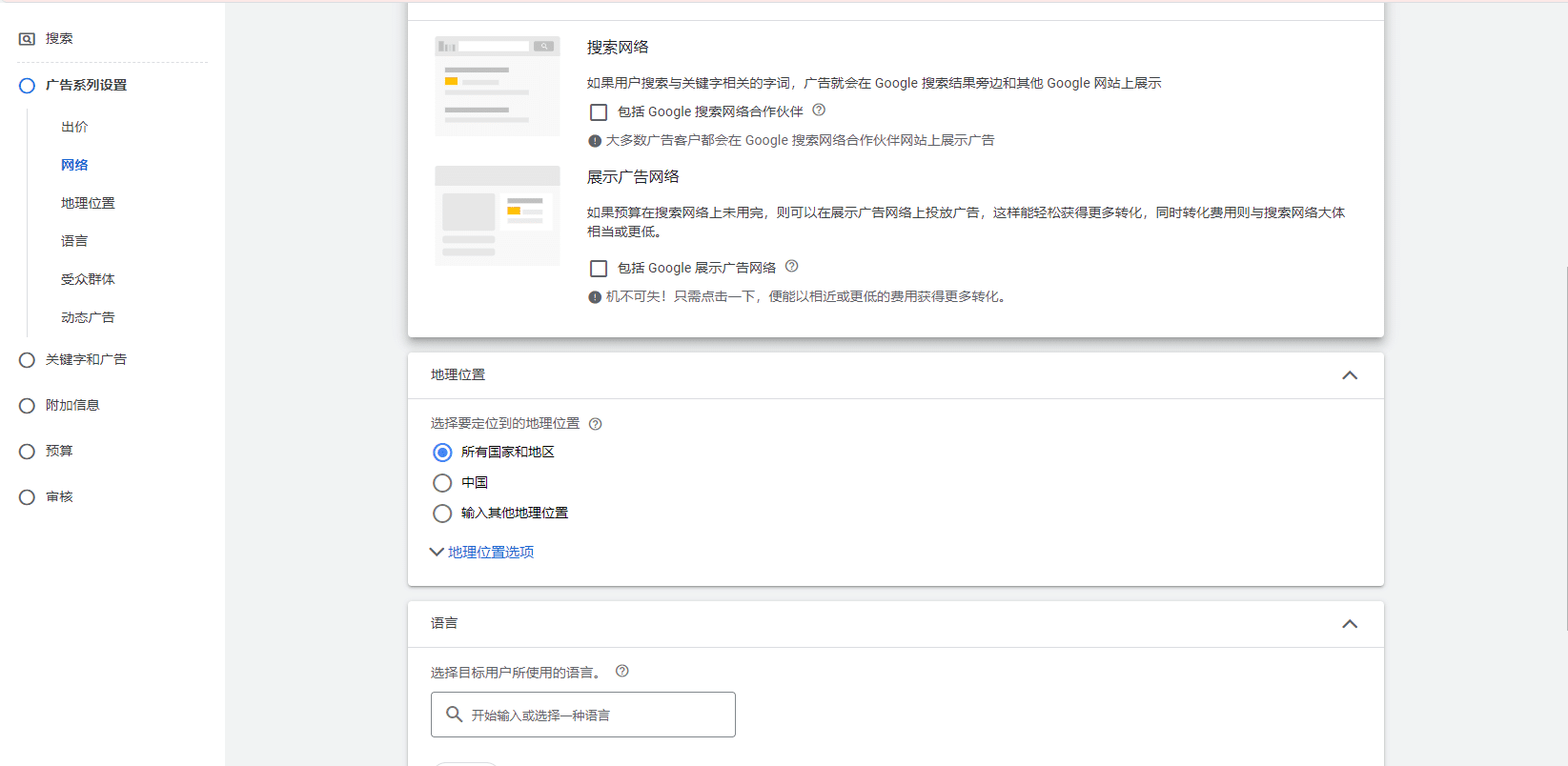The image size is (1568, 766).
Task: Select the 所有国家和地区 radio option
Action: 442,453
